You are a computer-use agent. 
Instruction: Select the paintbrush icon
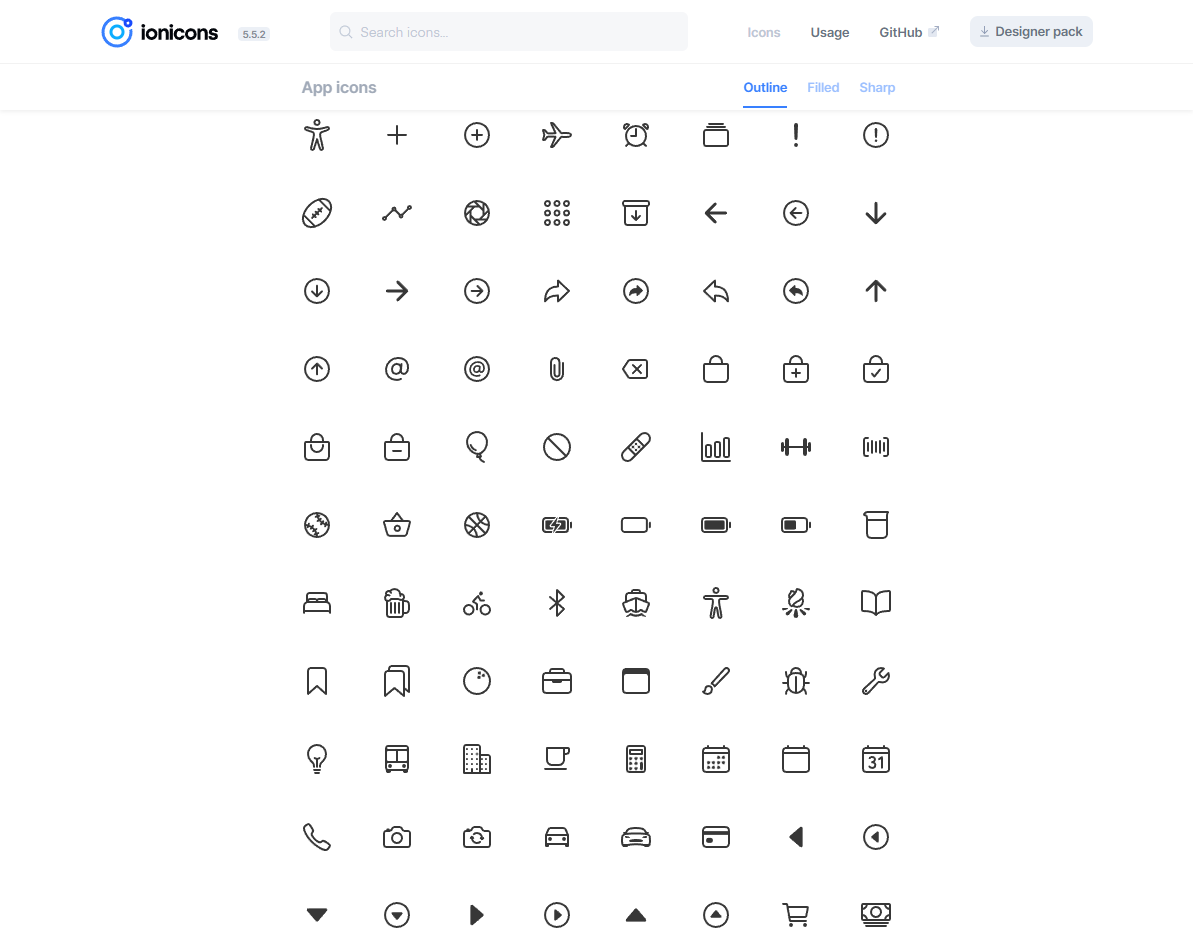(x=716, y=681)
